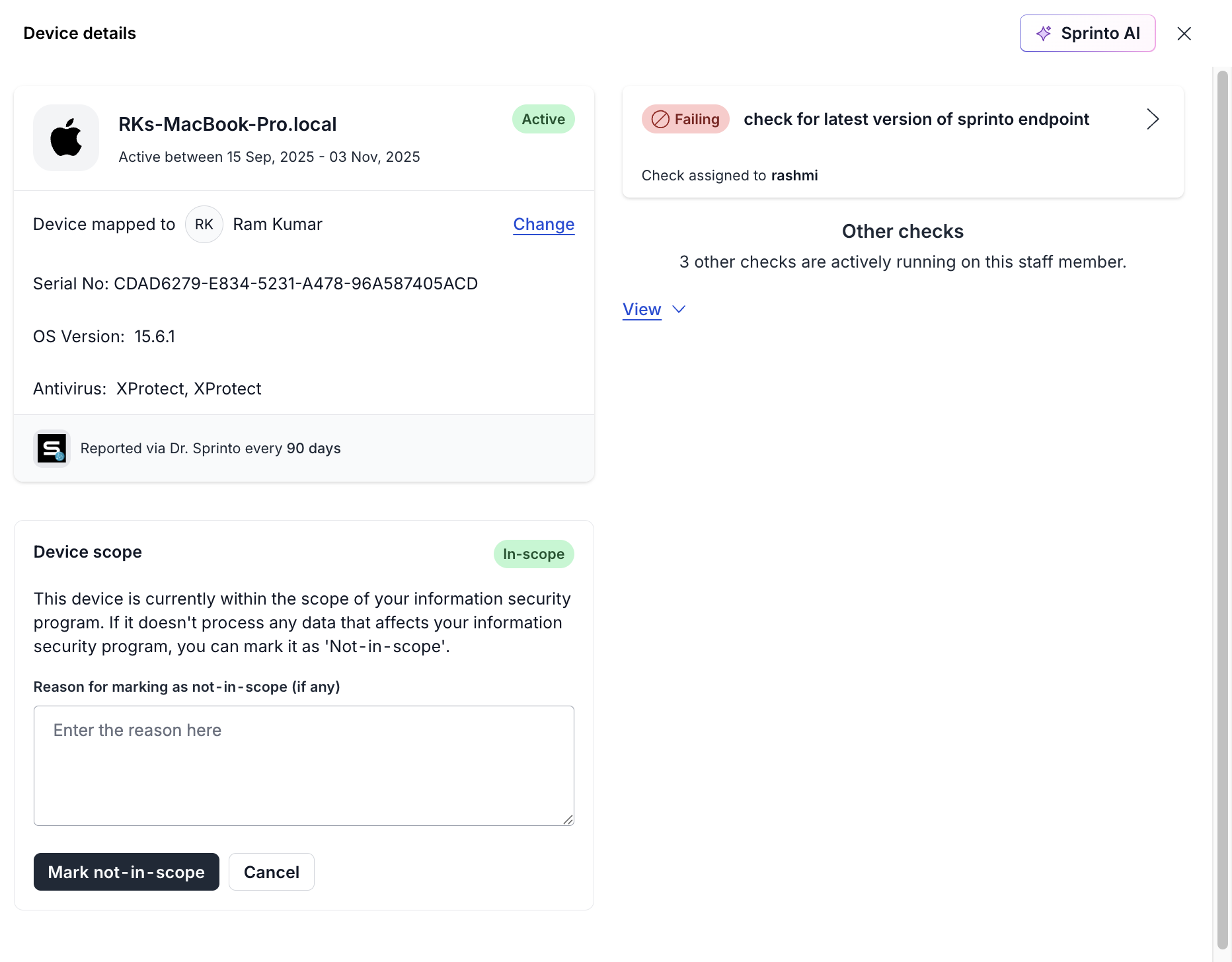This screenshot has height=962, width=1232.
Task: Close the Device details panel
Action: pyautogui.click(x=1184, y=34)
